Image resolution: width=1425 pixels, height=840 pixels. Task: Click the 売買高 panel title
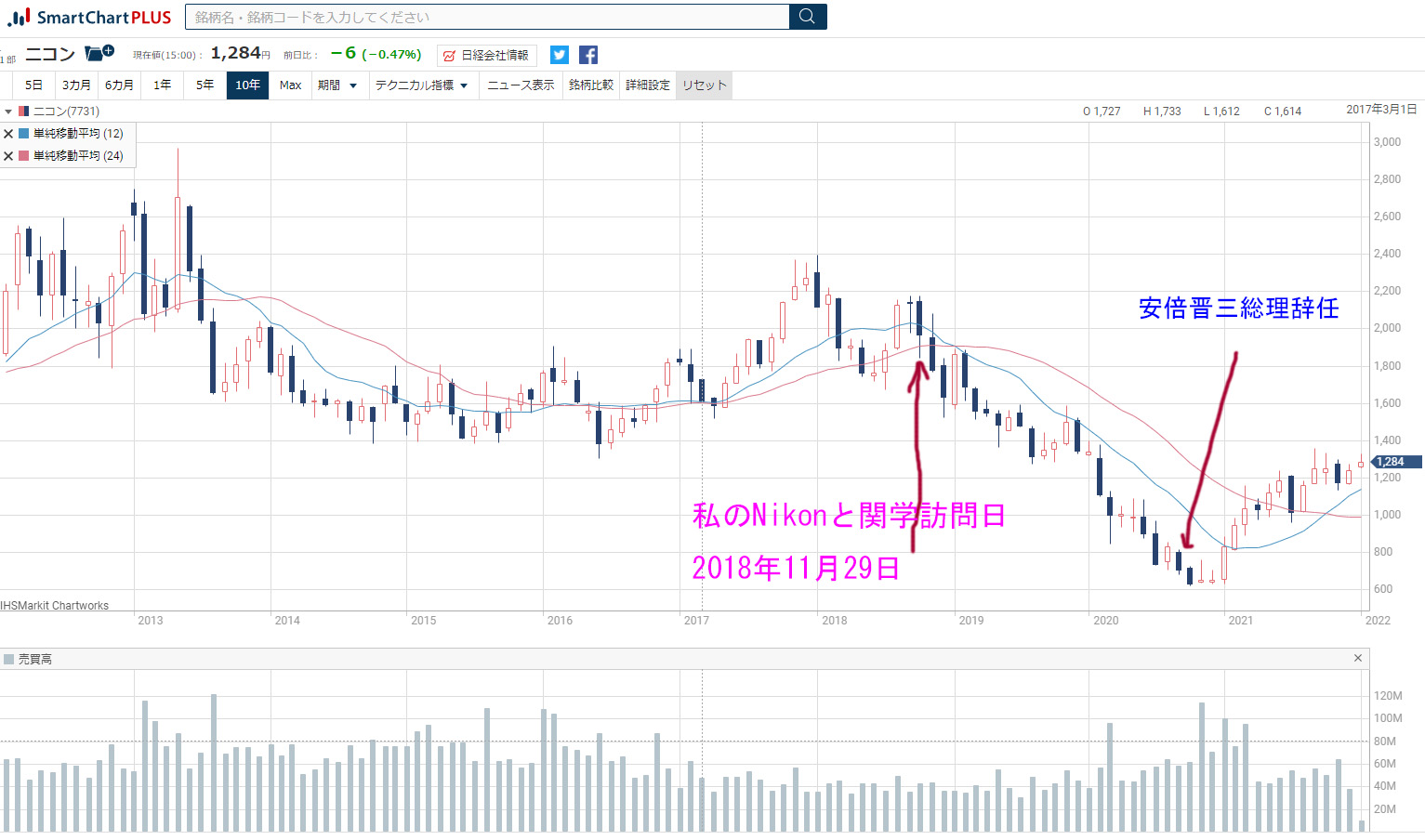pyautogui.click(x=35, y=659)
